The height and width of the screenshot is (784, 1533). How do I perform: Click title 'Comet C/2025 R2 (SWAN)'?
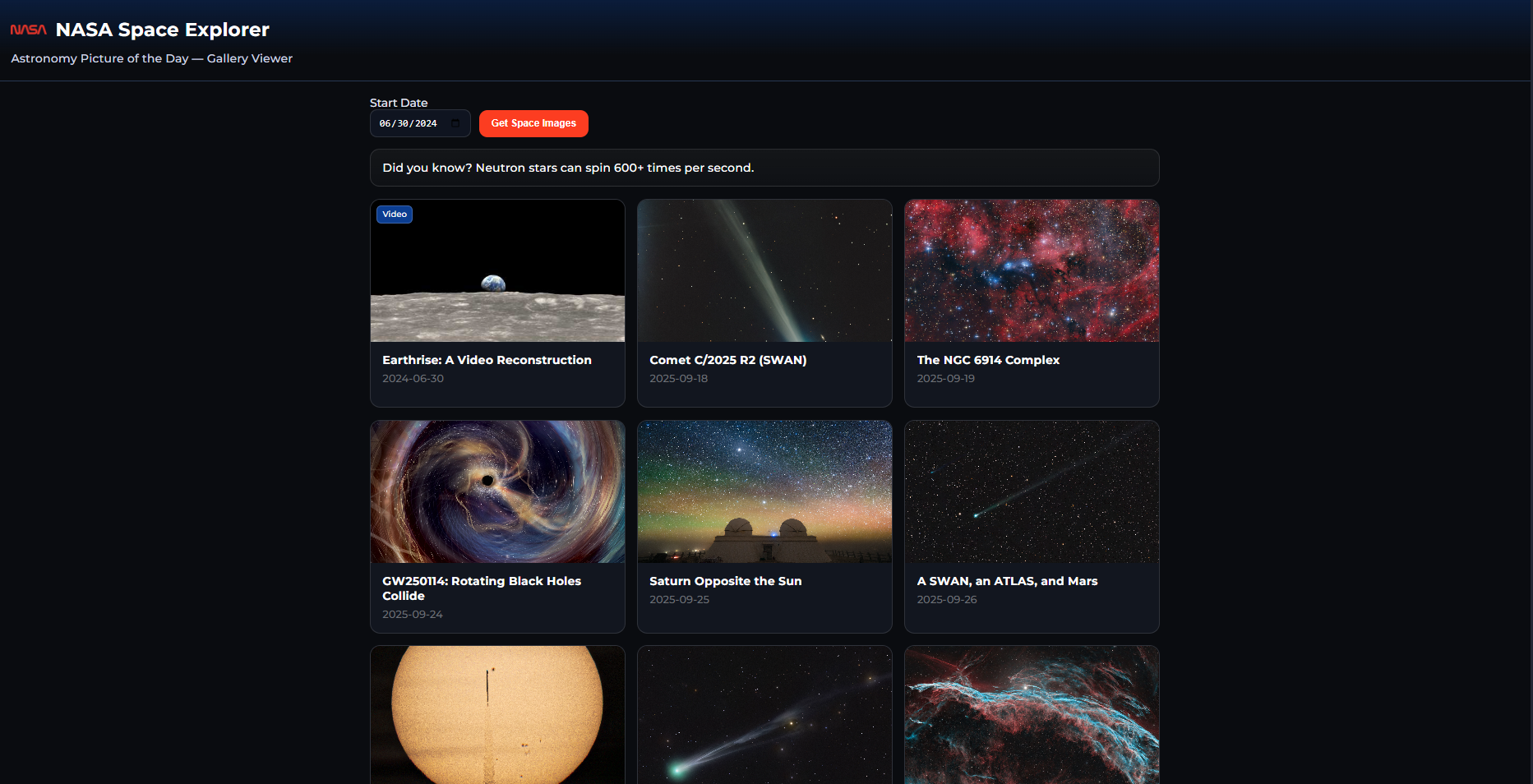tap(727, 360)
